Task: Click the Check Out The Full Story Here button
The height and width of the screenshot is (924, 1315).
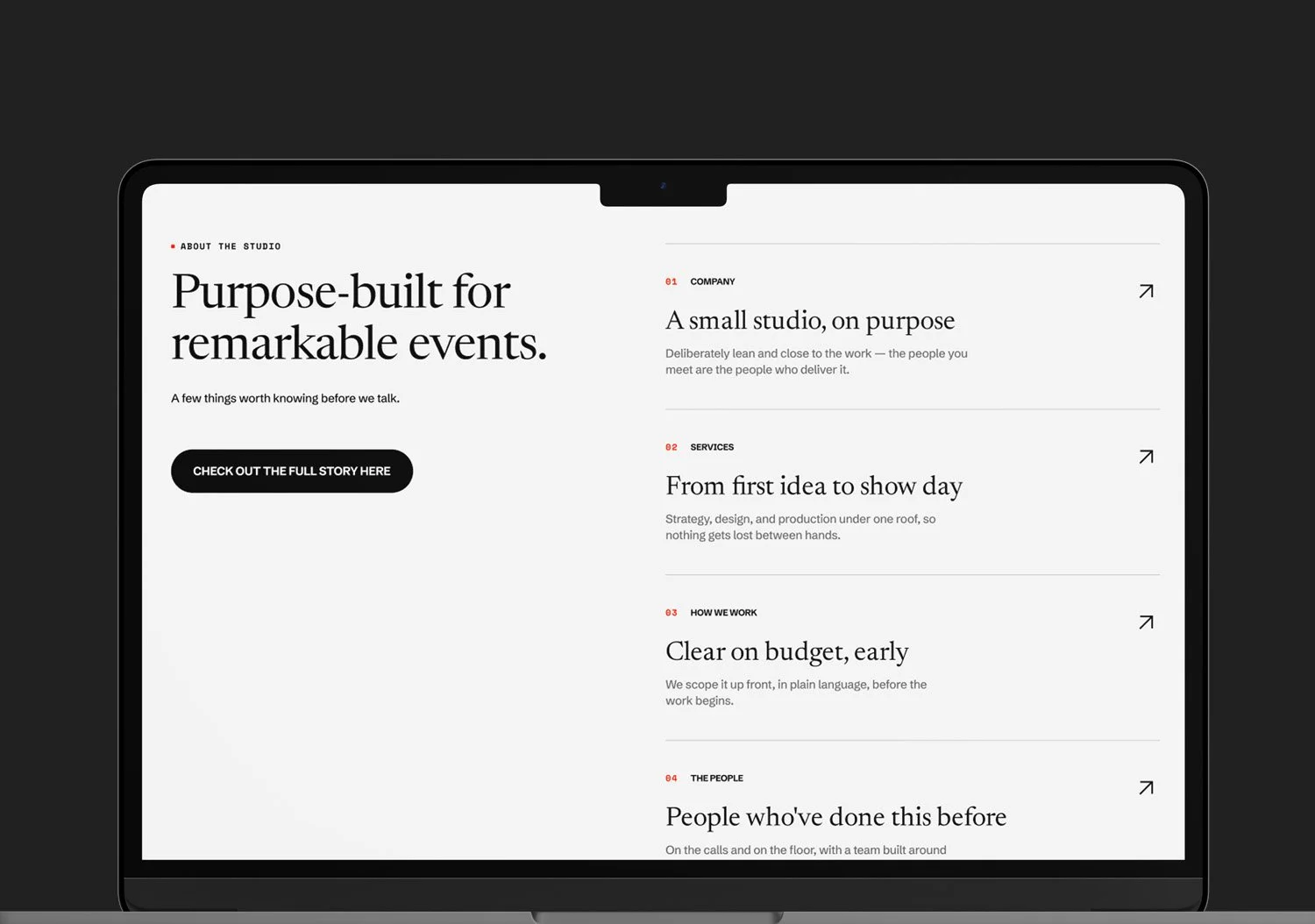Action: click(292, 471)
